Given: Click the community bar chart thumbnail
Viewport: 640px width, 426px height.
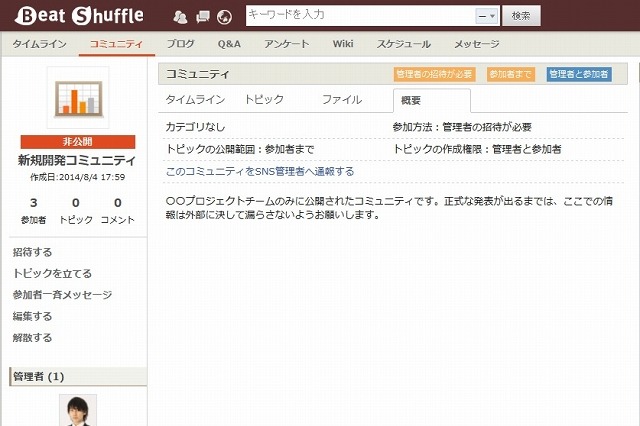Looking at the screenshot, I should [78, 98].
